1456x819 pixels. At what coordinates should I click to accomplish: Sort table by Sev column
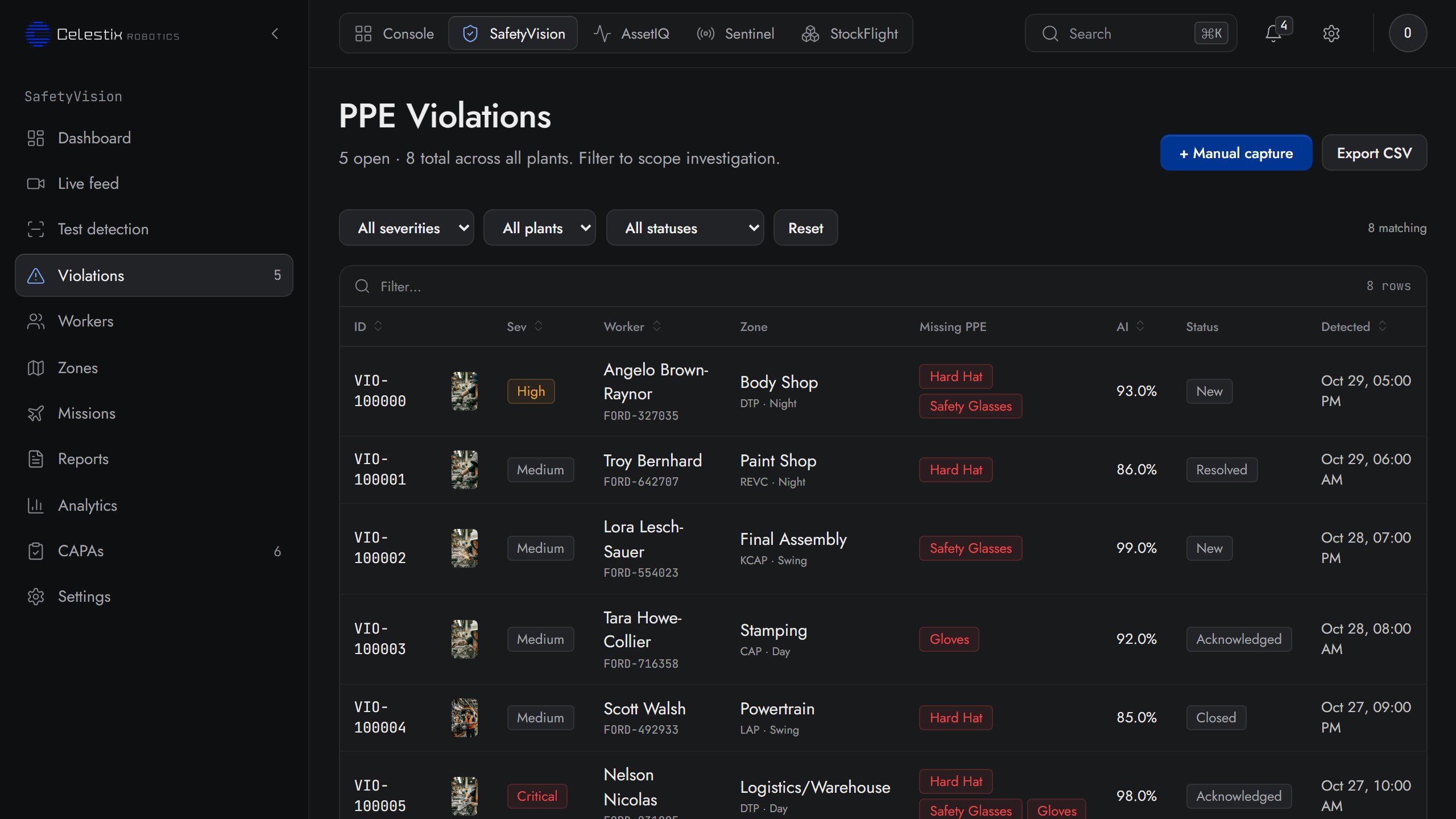click(x=524, y=326)
